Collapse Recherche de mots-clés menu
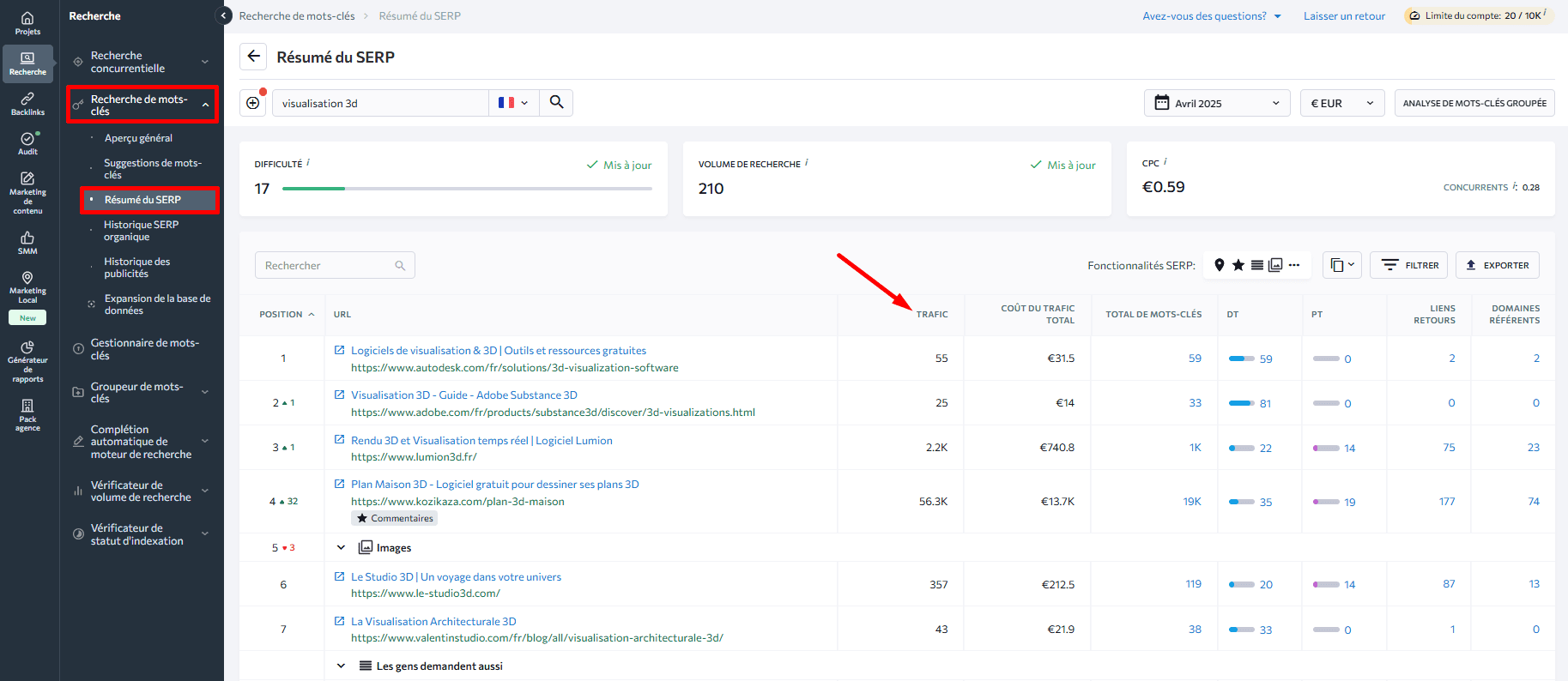 point(205,105)
